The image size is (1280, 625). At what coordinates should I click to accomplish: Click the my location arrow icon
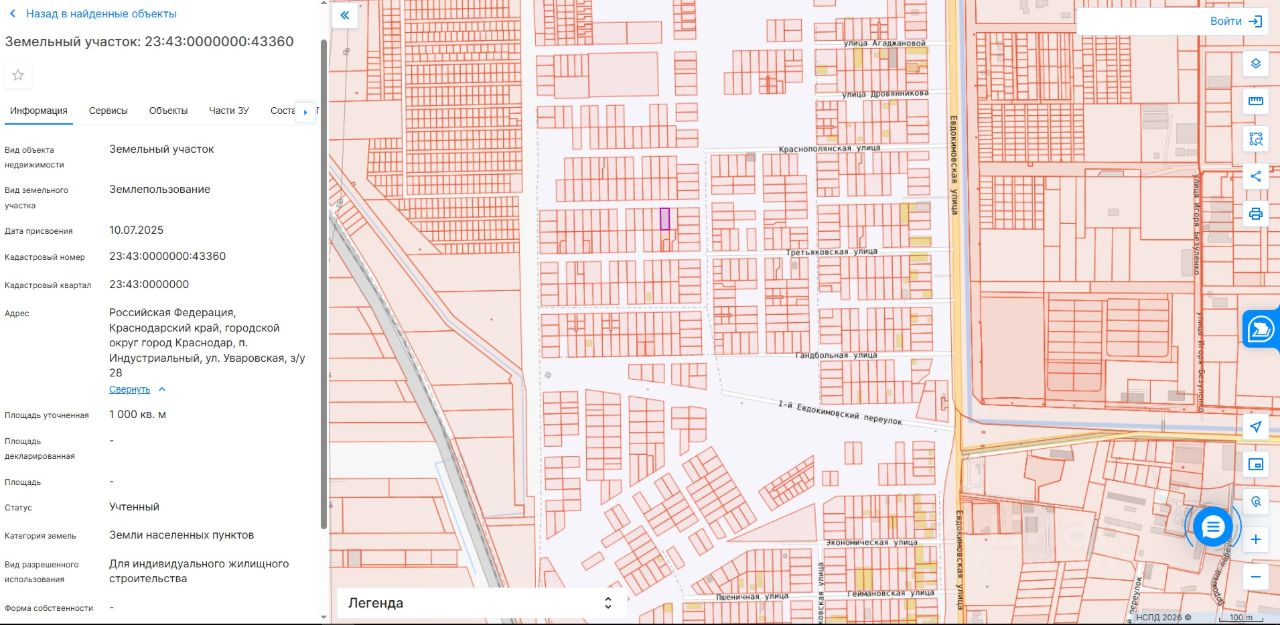(1256, 427)
